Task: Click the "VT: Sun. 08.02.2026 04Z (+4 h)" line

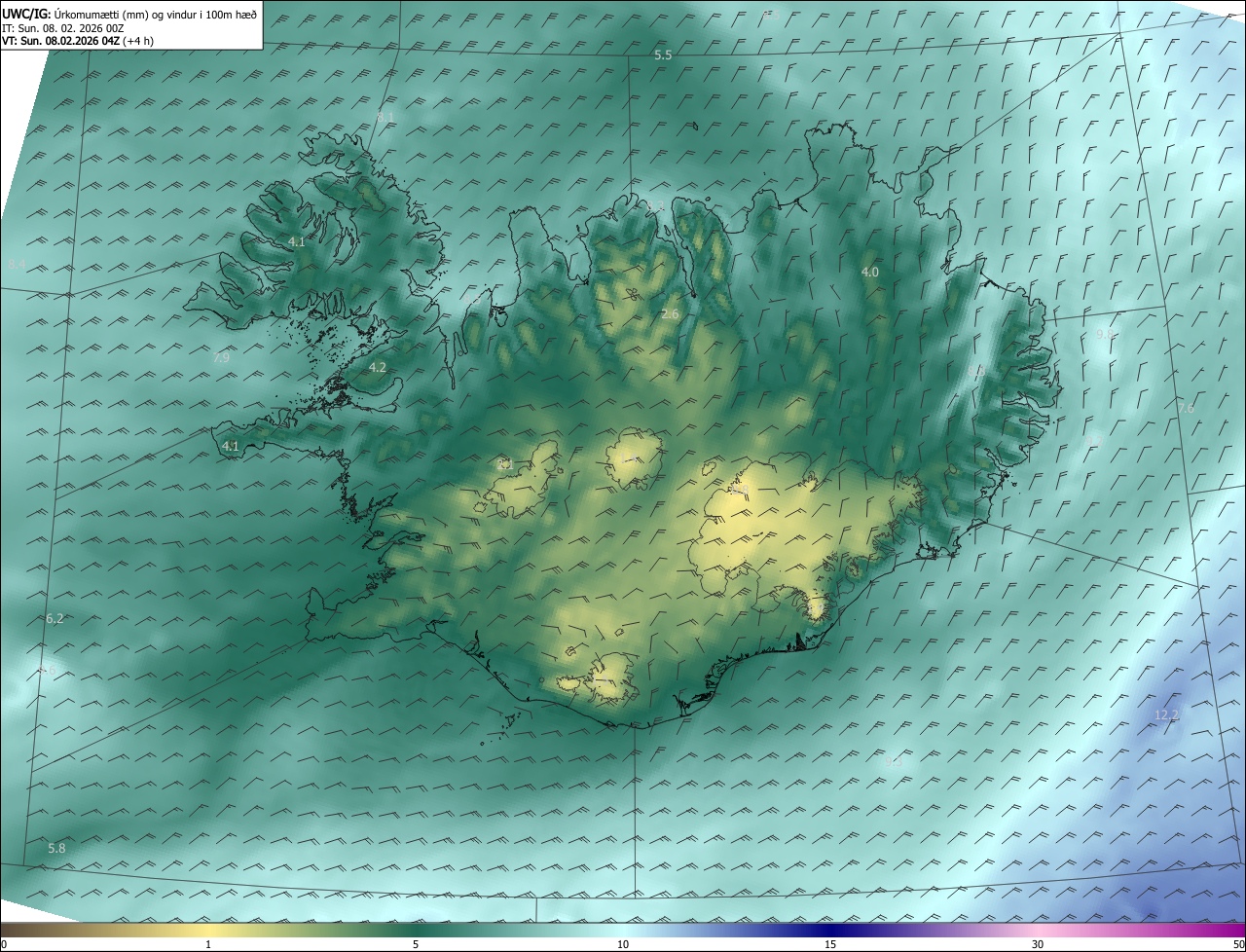Action: point(77,41)
